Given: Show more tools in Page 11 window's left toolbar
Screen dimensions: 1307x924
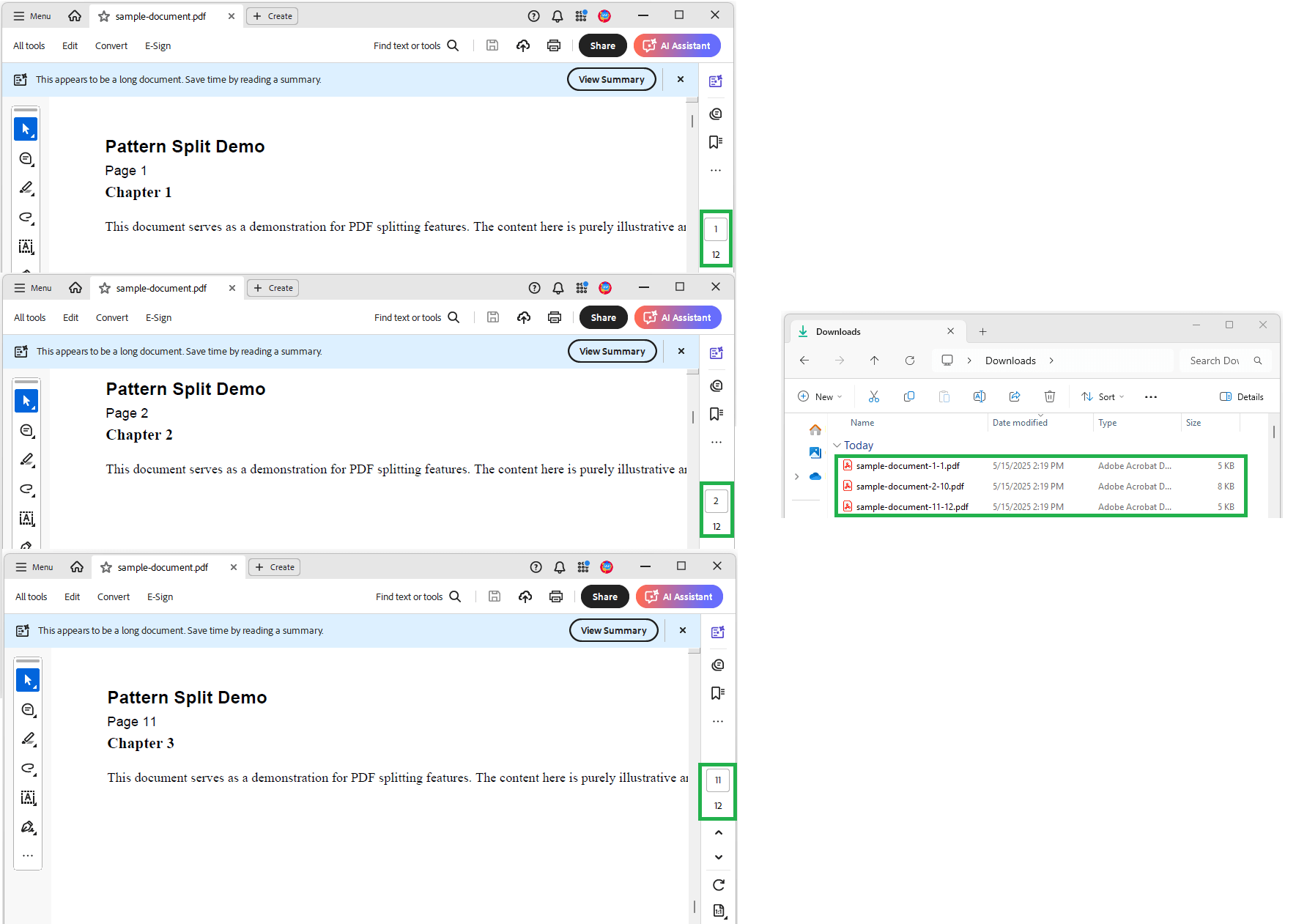Looking at the screenshot, I should (x=28, y=855).
